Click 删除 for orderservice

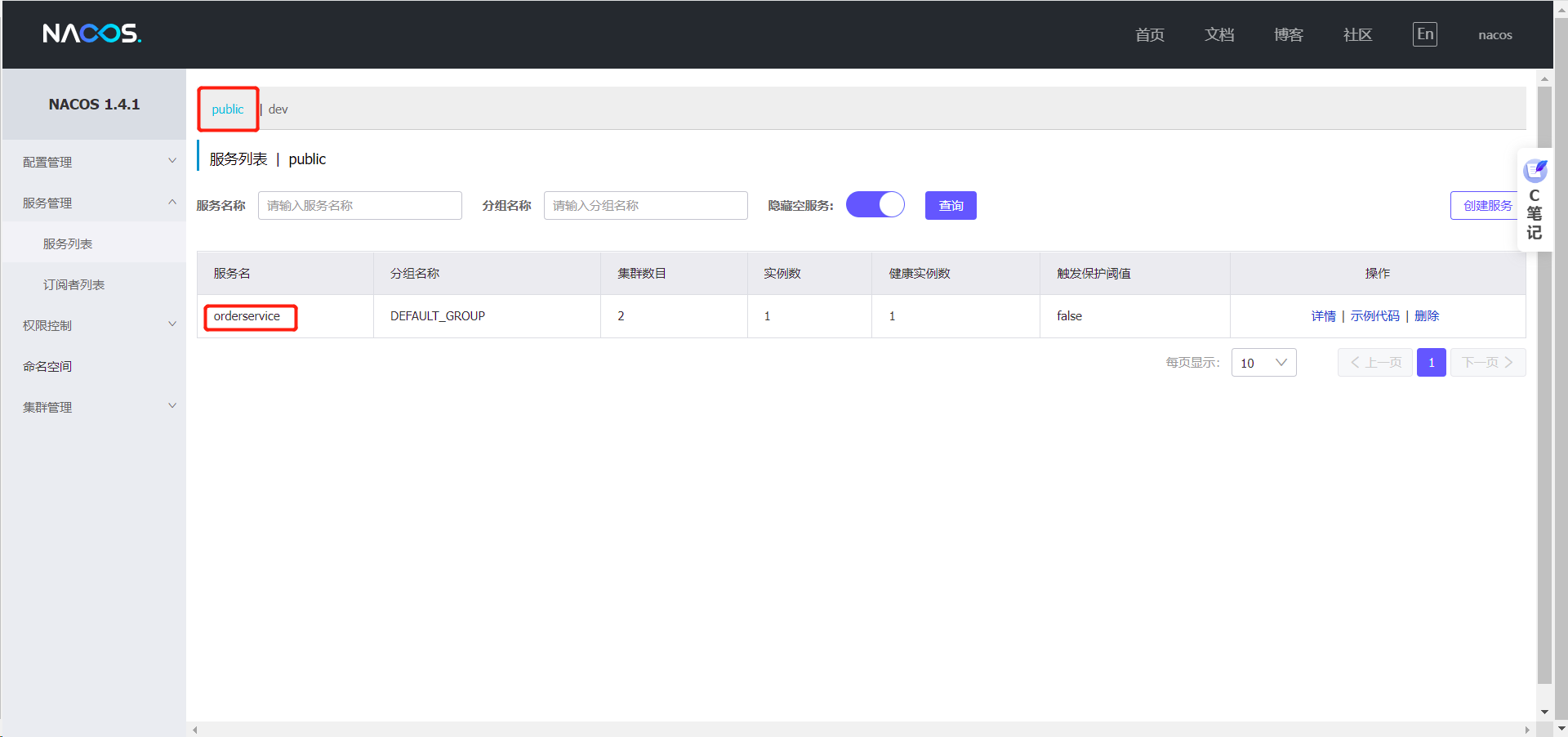1427,316
